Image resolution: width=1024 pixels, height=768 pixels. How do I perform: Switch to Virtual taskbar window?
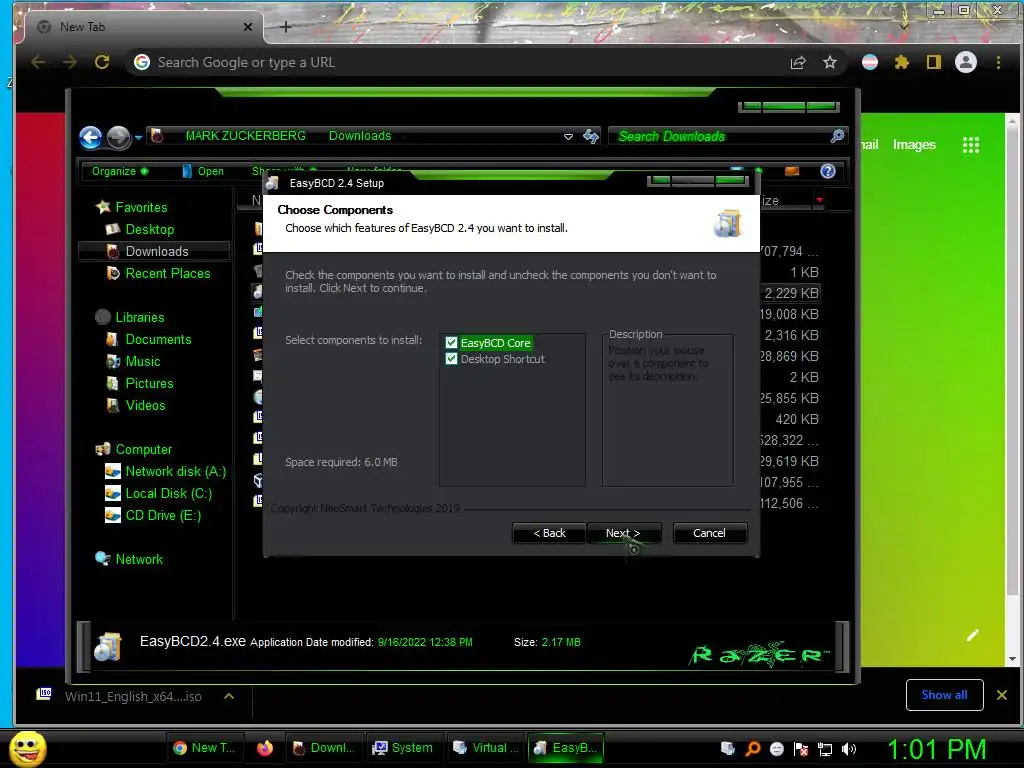pos(485,748)
